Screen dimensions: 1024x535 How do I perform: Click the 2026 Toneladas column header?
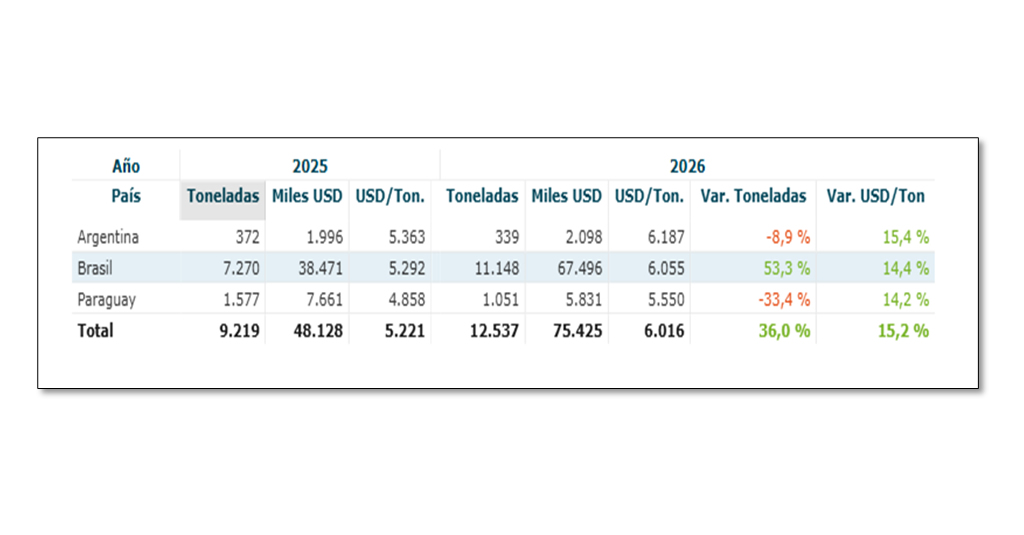coord(482,197)
